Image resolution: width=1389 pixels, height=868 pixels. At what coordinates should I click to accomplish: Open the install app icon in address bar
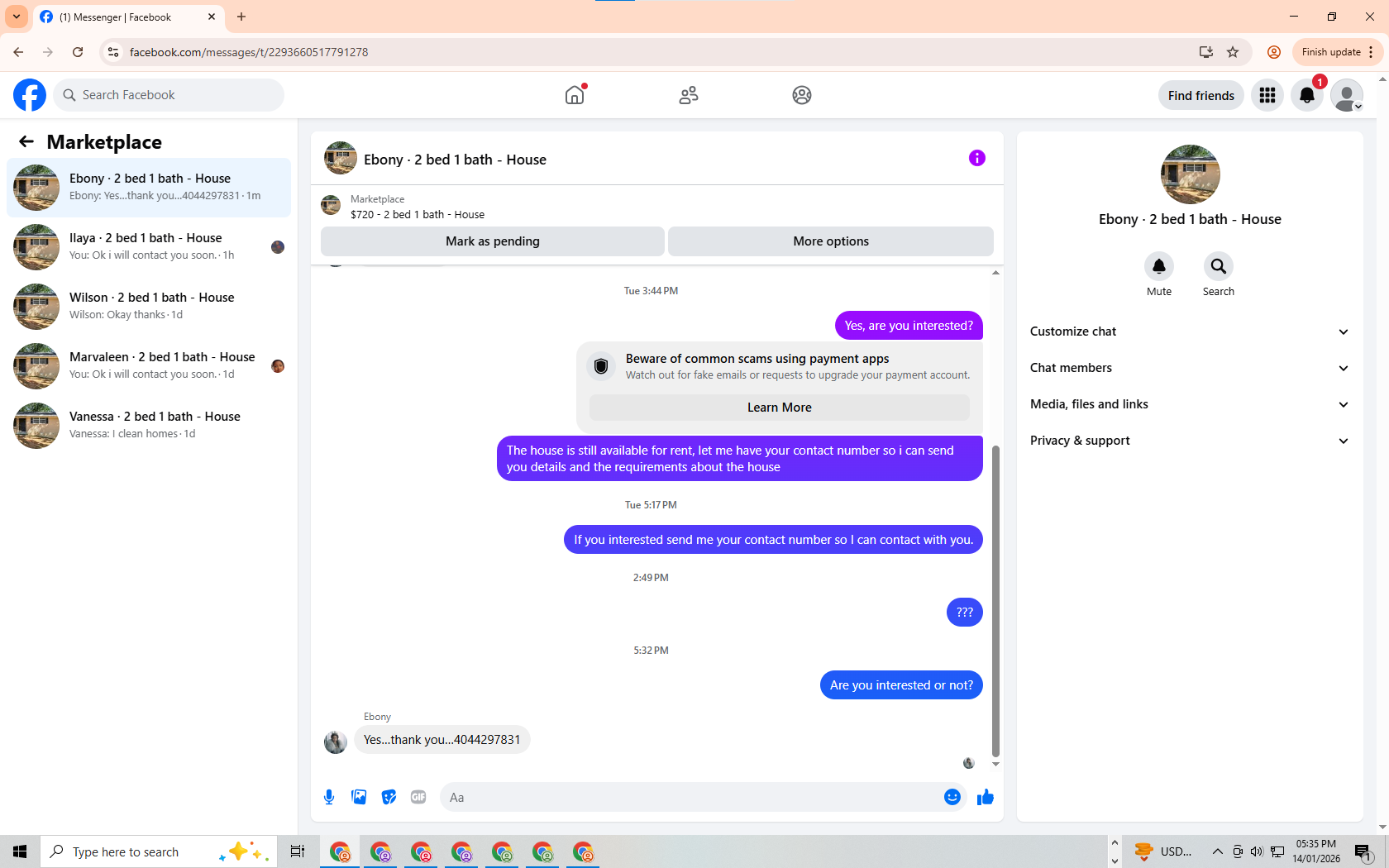[x=1206, y=52]
